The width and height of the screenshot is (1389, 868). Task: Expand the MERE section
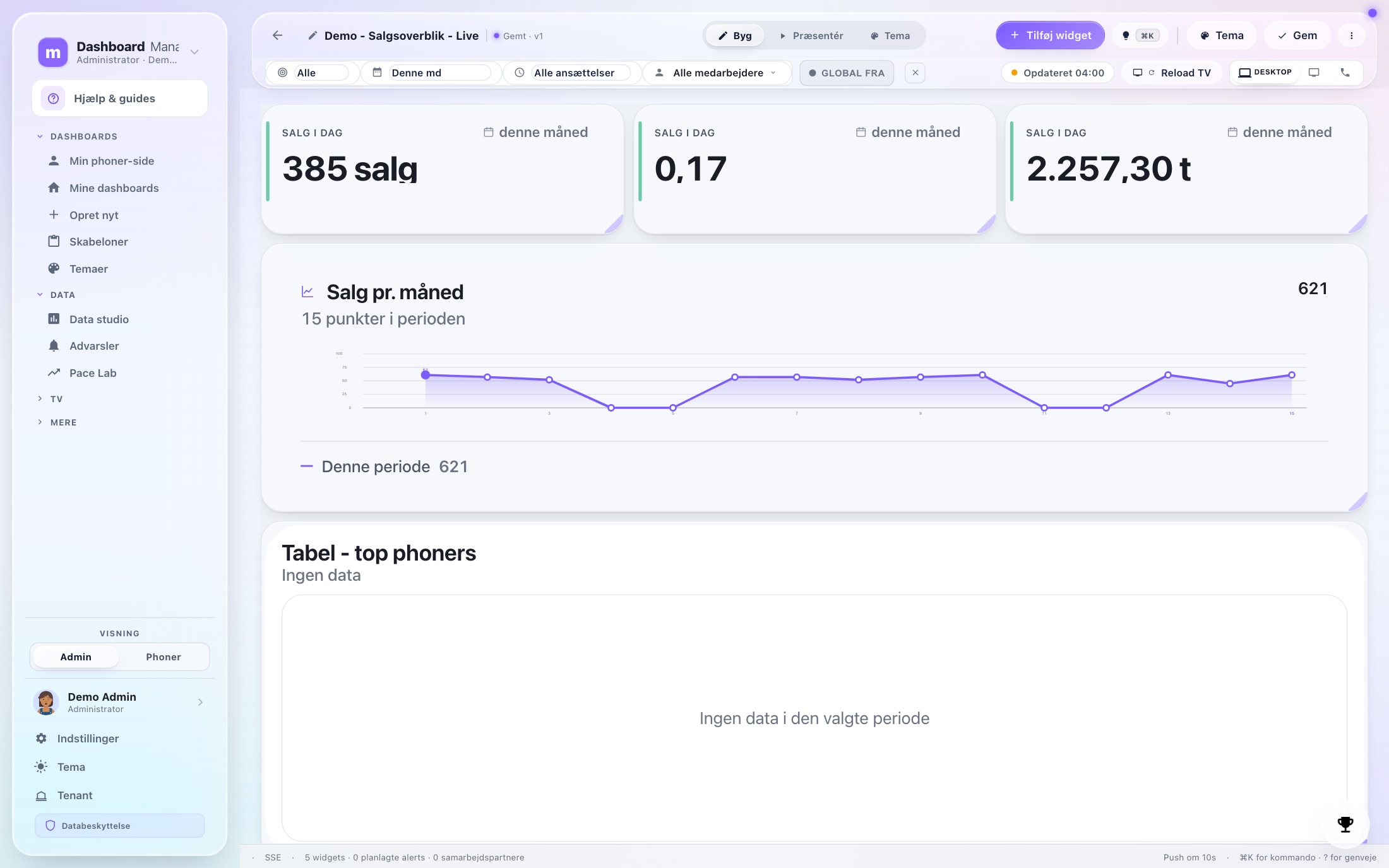pos(57,422)
